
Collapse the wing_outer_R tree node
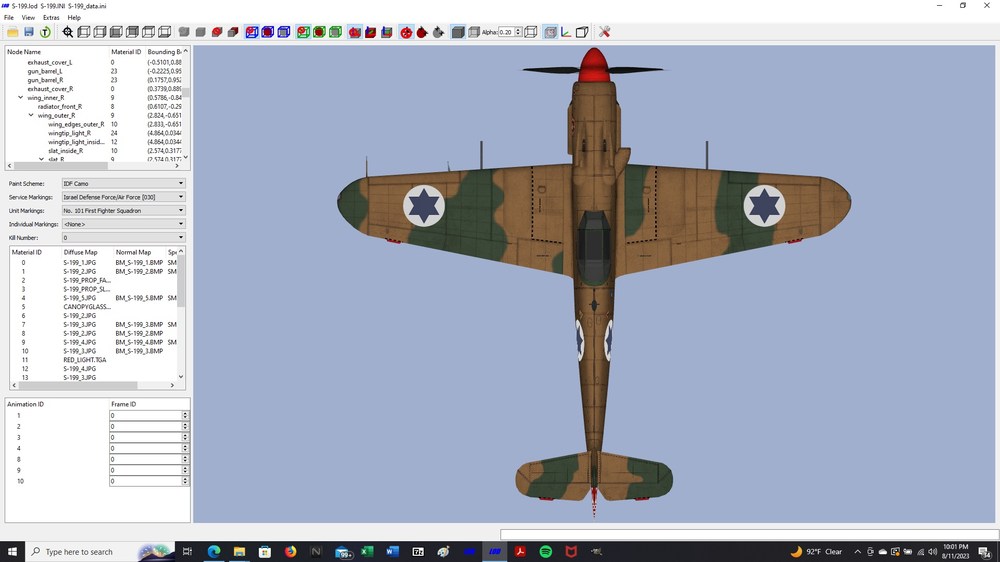(x=31, y=115)
